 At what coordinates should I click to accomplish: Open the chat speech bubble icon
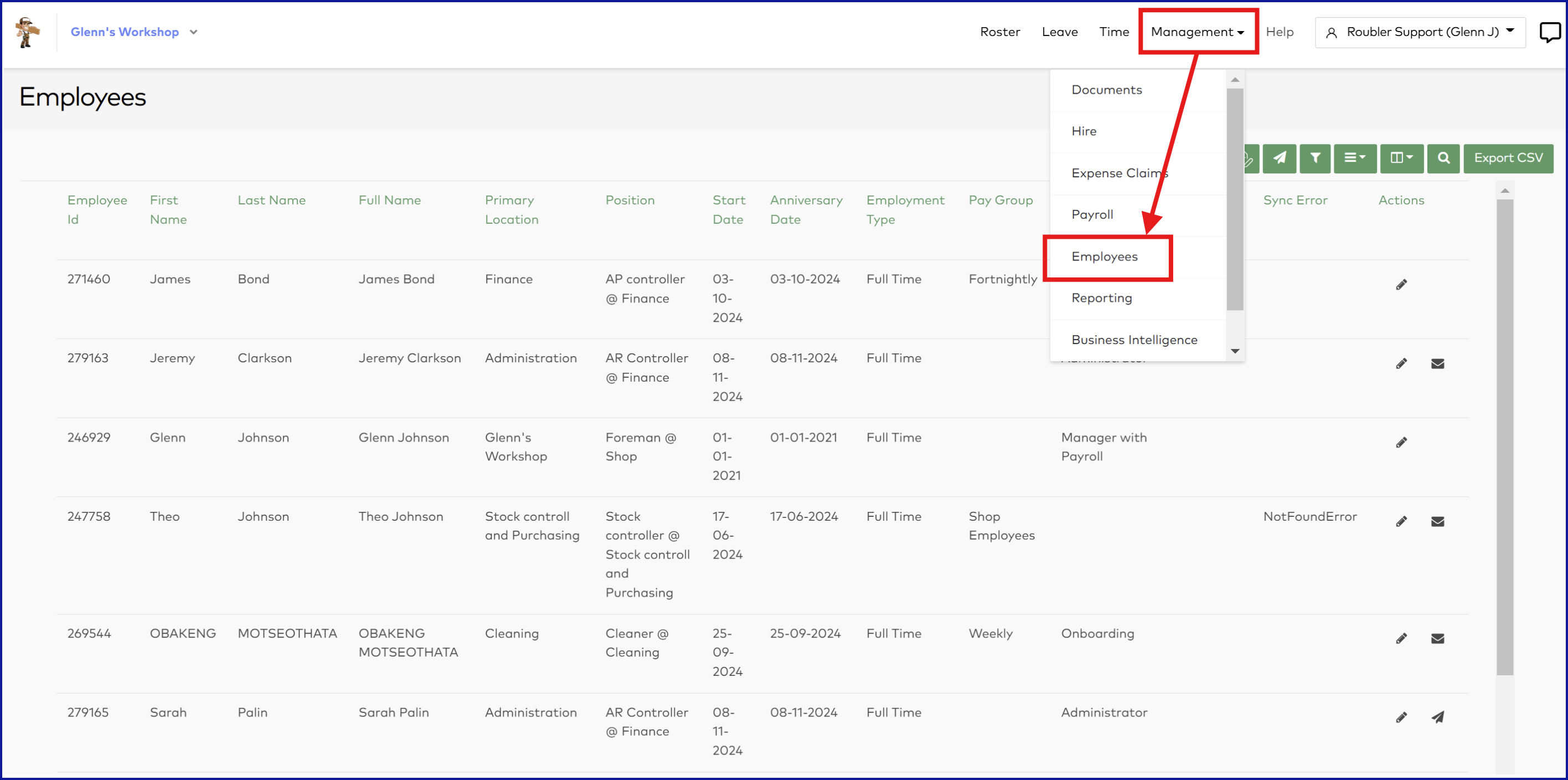coord(1549,32)
